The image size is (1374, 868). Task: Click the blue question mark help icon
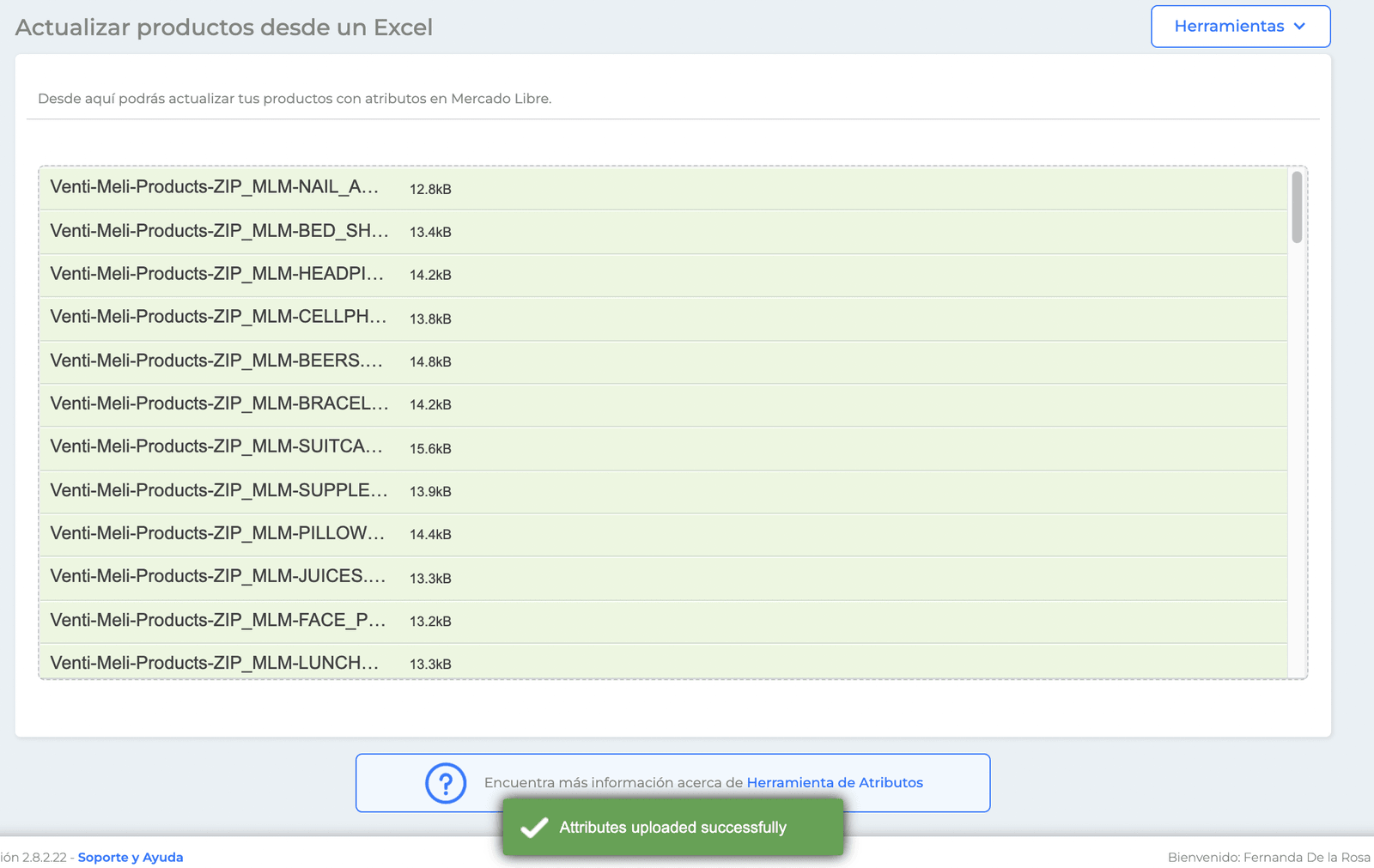(x=446, y=783)
